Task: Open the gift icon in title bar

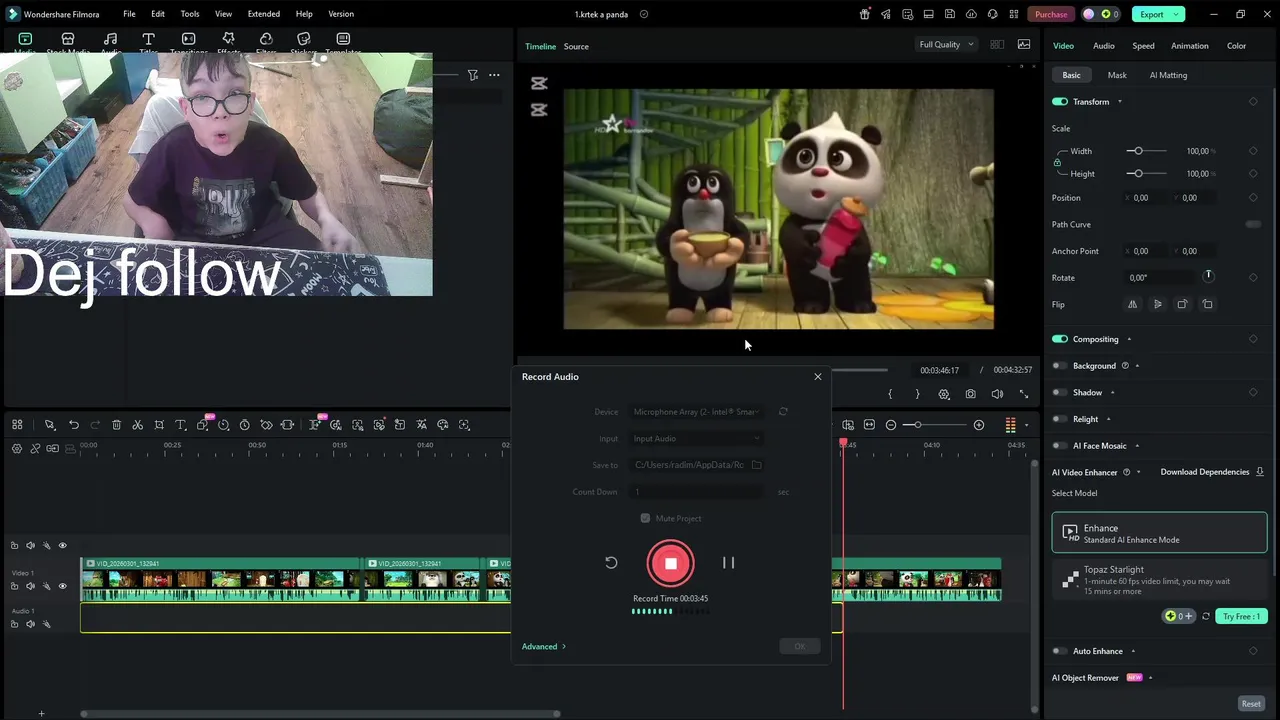Action: coord(865,14)
